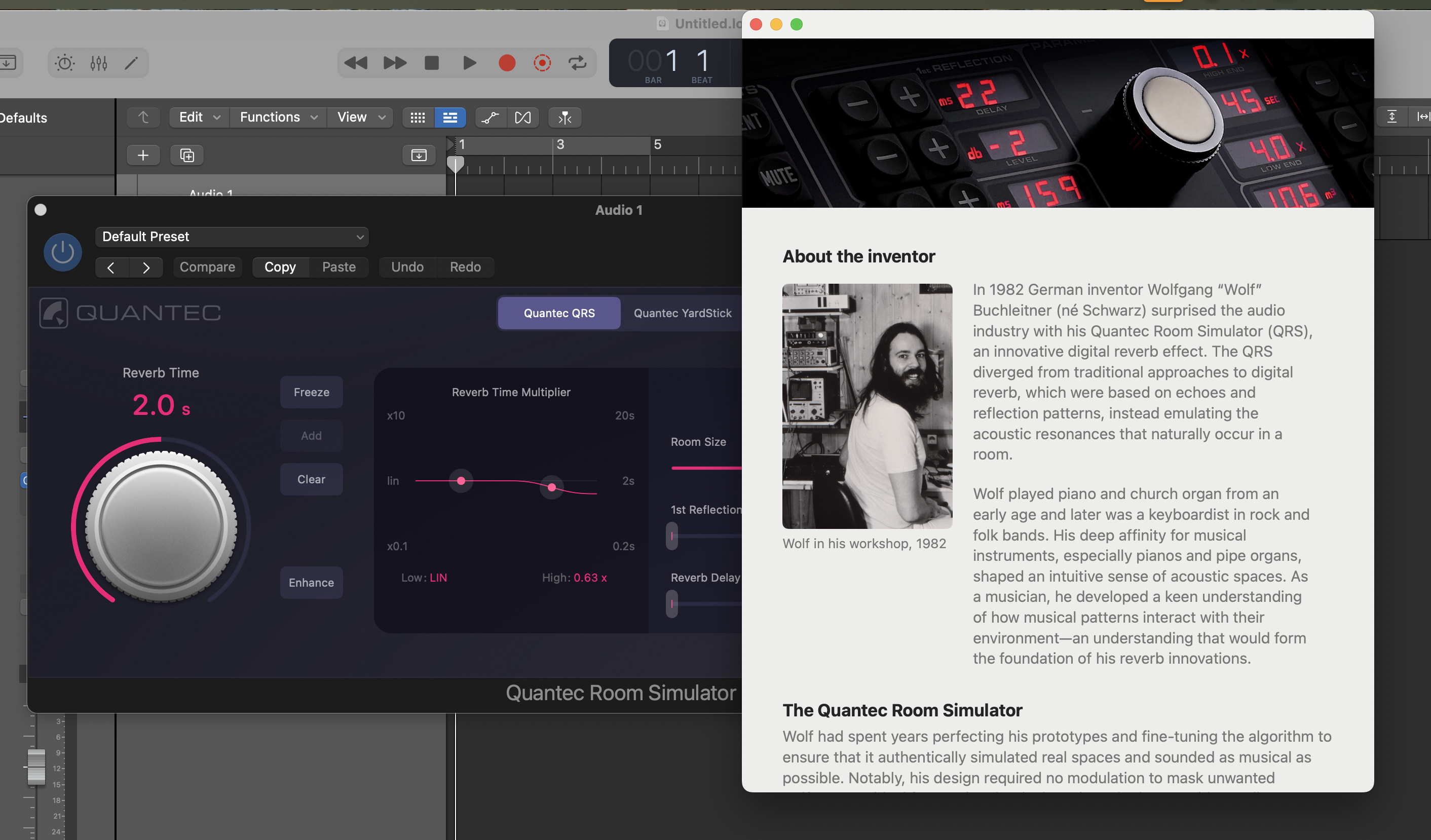Click the Smart Controls dial icon
This screenshot has height=840, width=1431.
pos(64,62)
